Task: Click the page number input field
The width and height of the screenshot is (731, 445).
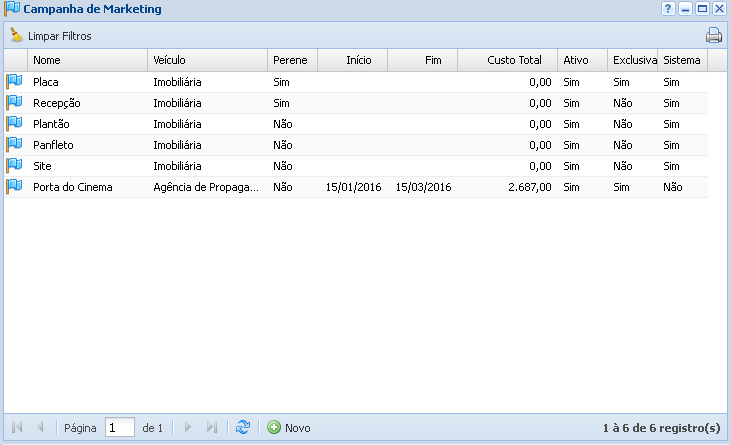Action: pyautogui.click(x=119, y=427)
